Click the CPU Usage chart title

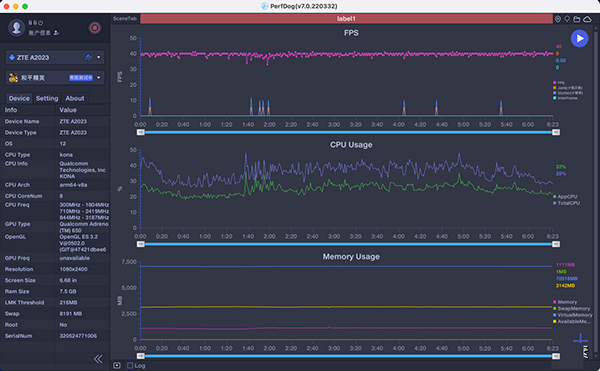[x=351, y=145]
